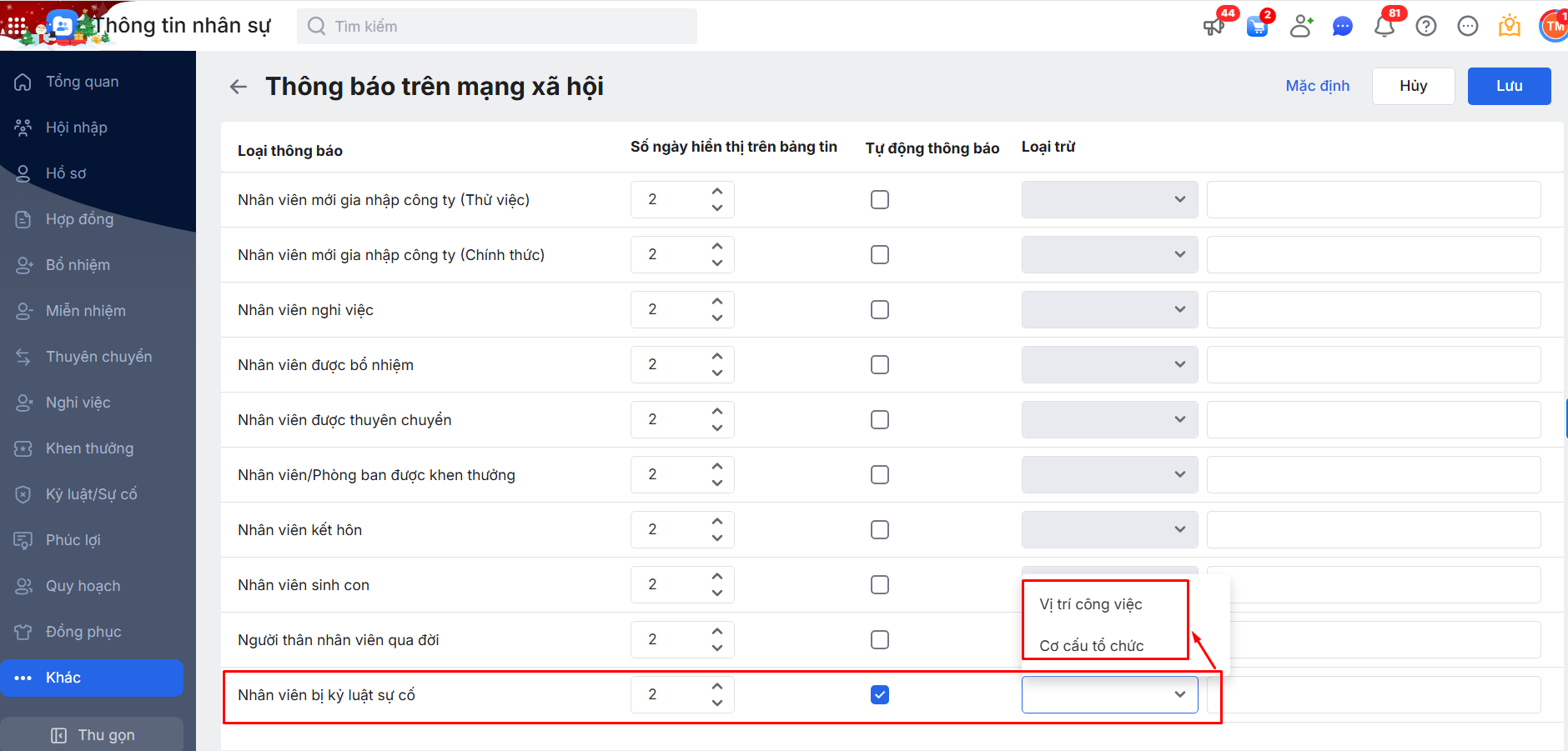Choose Cơ cấu tổ chức option
This screenshot has width=1568, height=751.
pyautogui.click(x=1092, y=646)
